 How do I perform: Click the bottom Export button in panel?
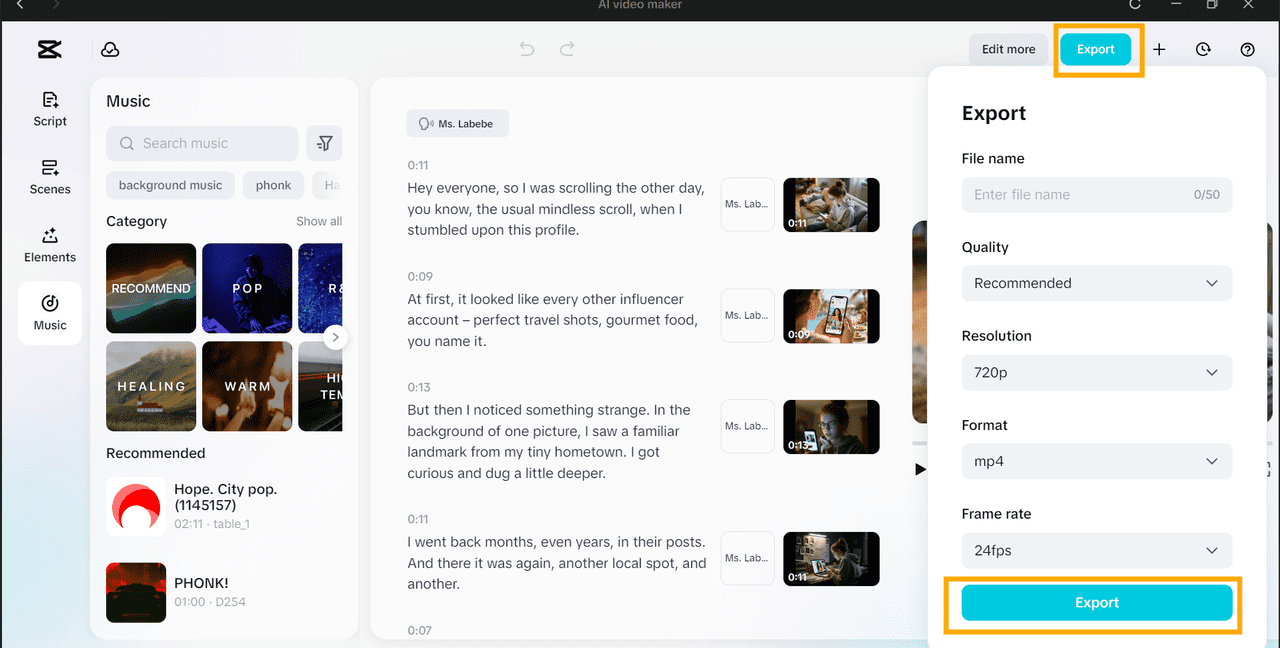coord(1096,603)
